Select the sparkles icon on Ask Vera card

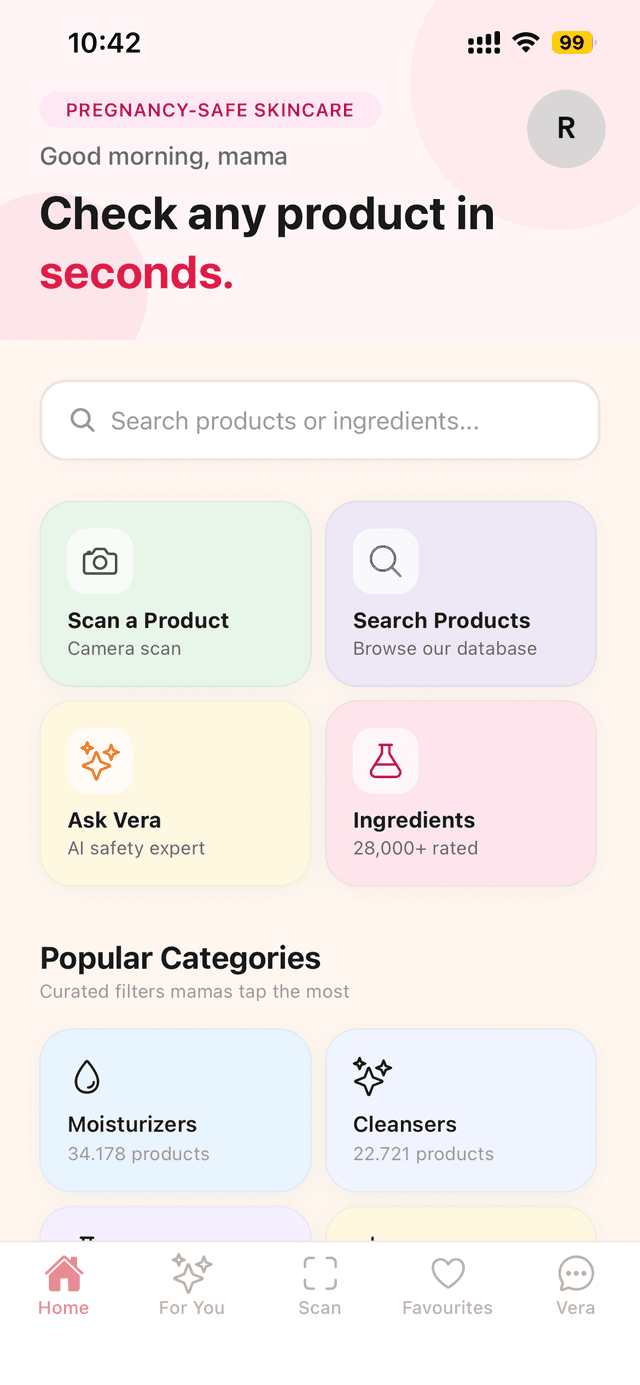coord(99,761)
